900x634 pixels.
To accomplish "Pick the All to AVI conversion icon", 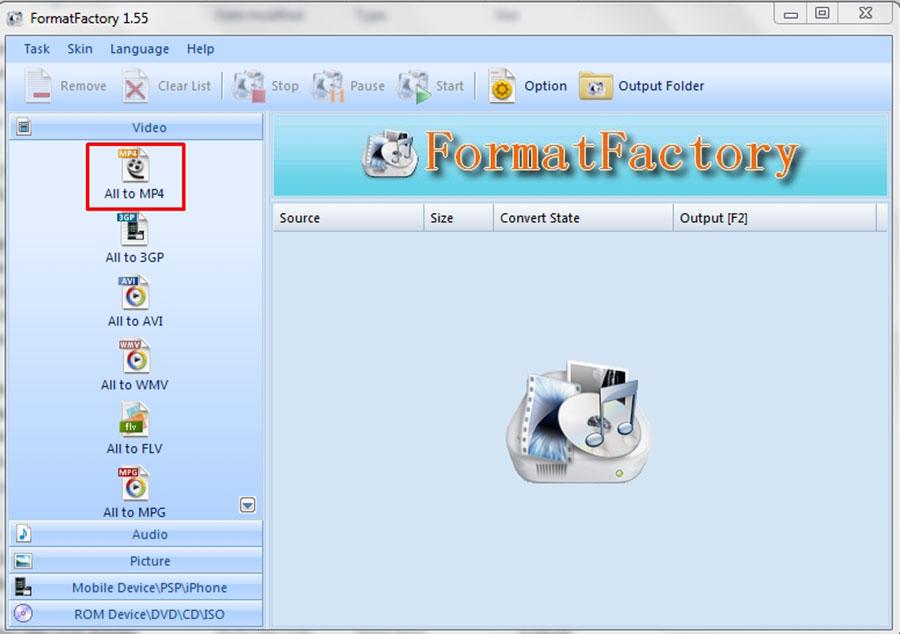I will click(x=134, y=293).
